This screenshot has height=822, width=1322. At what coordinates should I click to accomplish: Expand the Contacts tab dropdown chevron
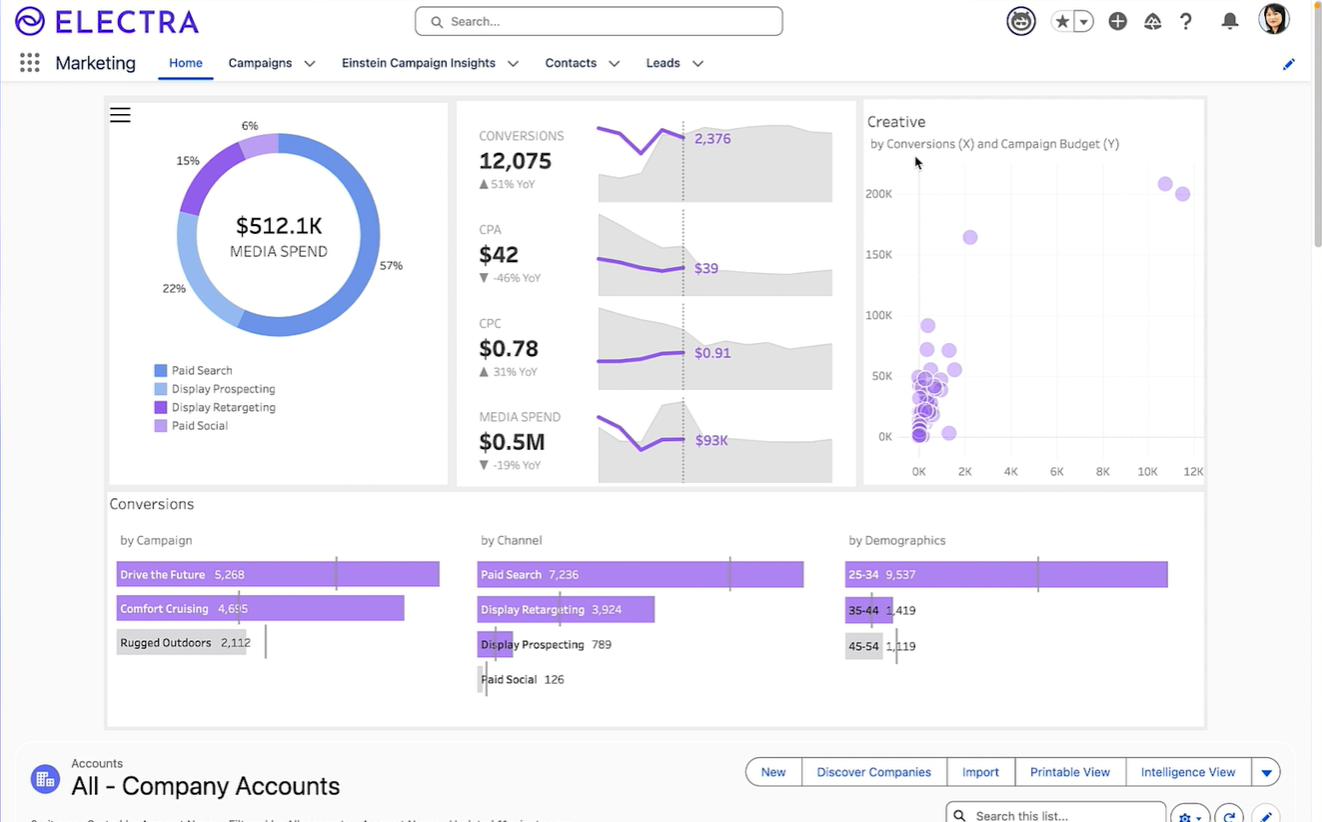[614, 63]
